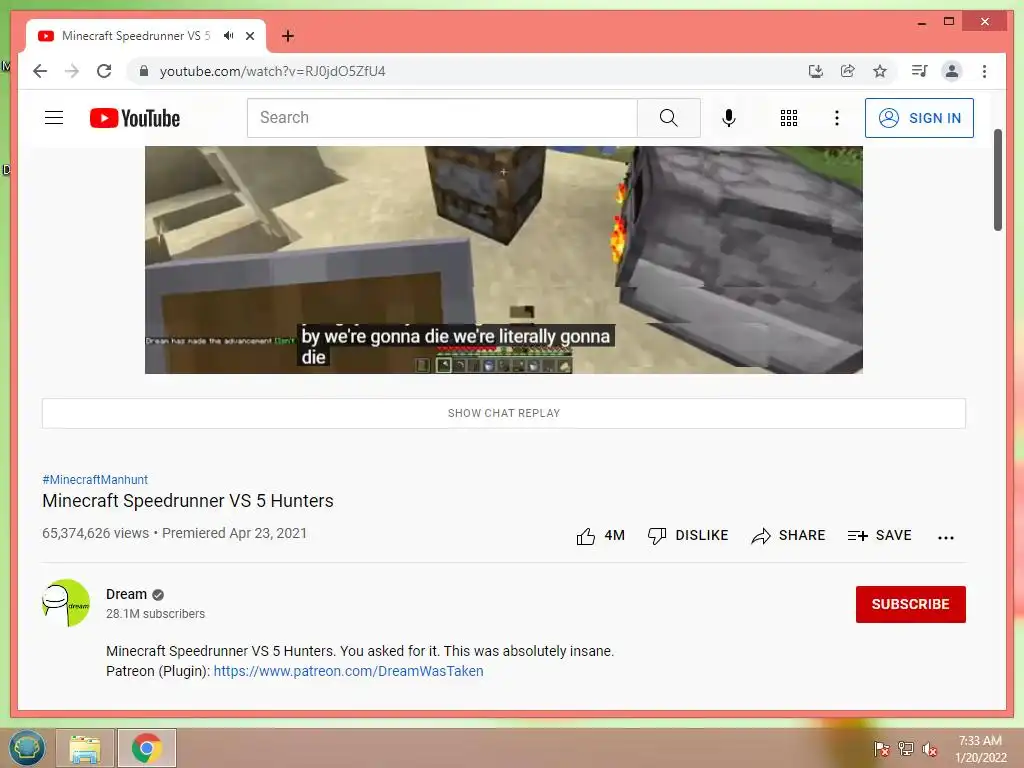Click the 65,374,626 views text
The image size is (1024, 768).
95,533
